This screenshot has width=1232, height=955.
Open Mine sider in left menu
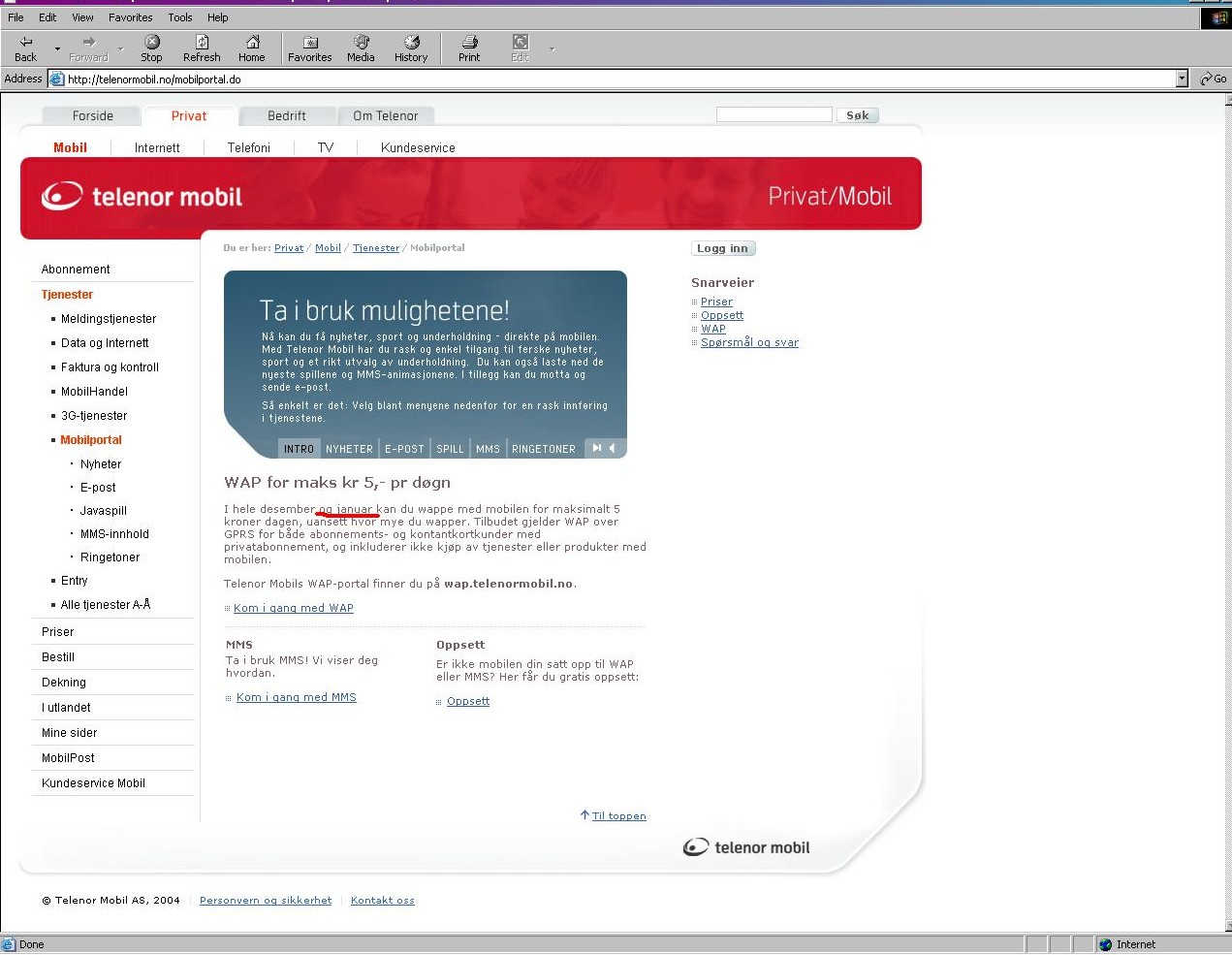coord(69,733)
